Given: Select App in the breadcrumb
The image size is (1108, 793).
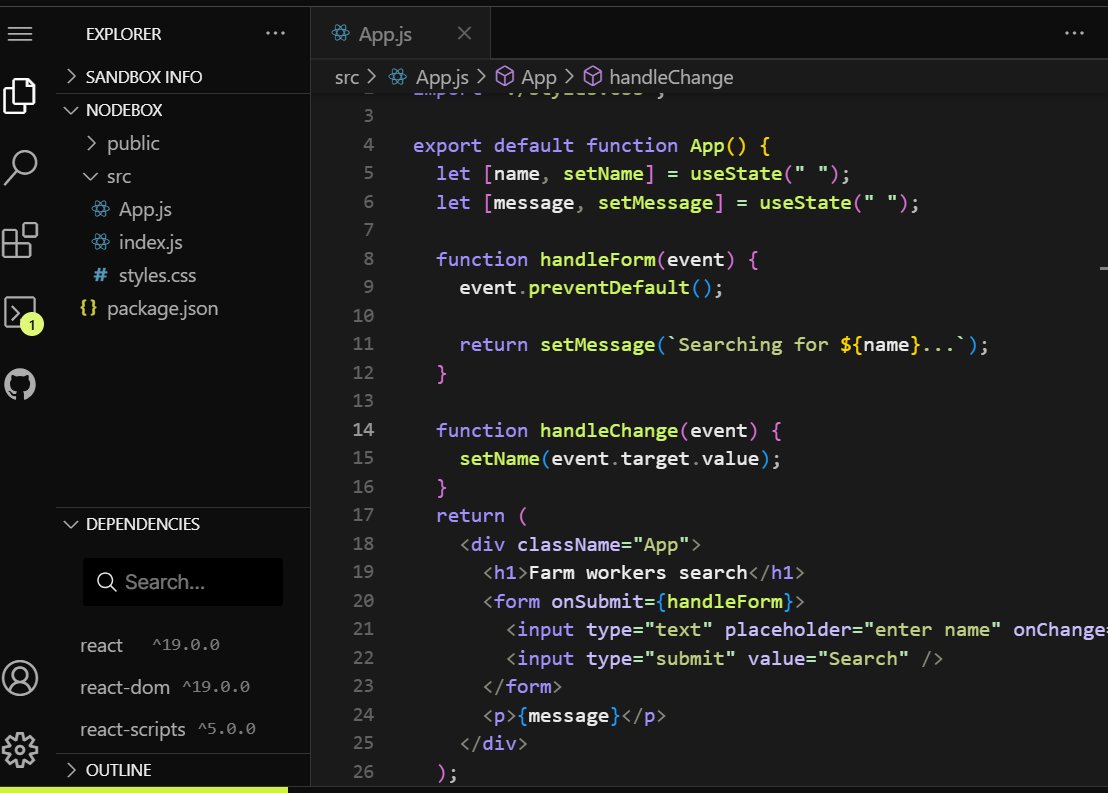Looking at the screenshot, I should click(538, 77).
